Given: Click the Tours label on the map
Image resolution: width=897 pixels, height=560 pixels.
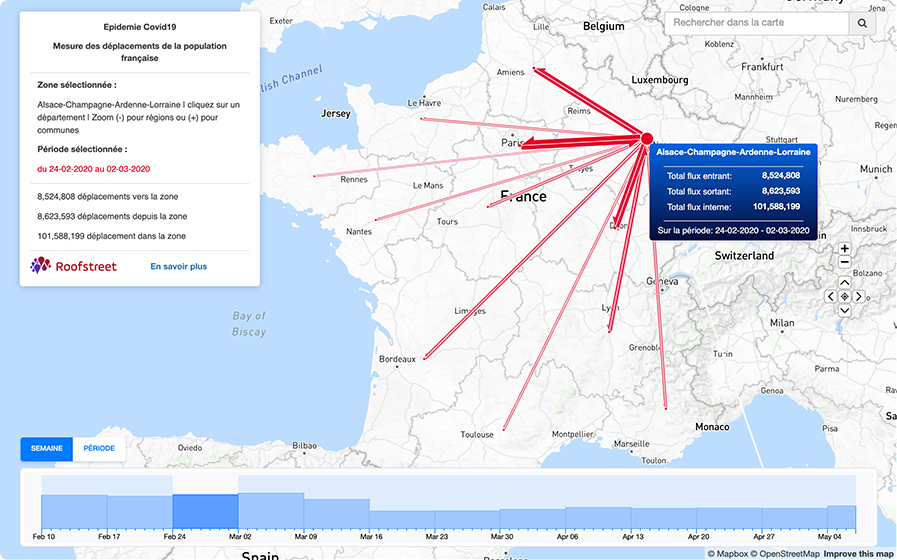Looking at the screenshot, I should pos(447,221).
